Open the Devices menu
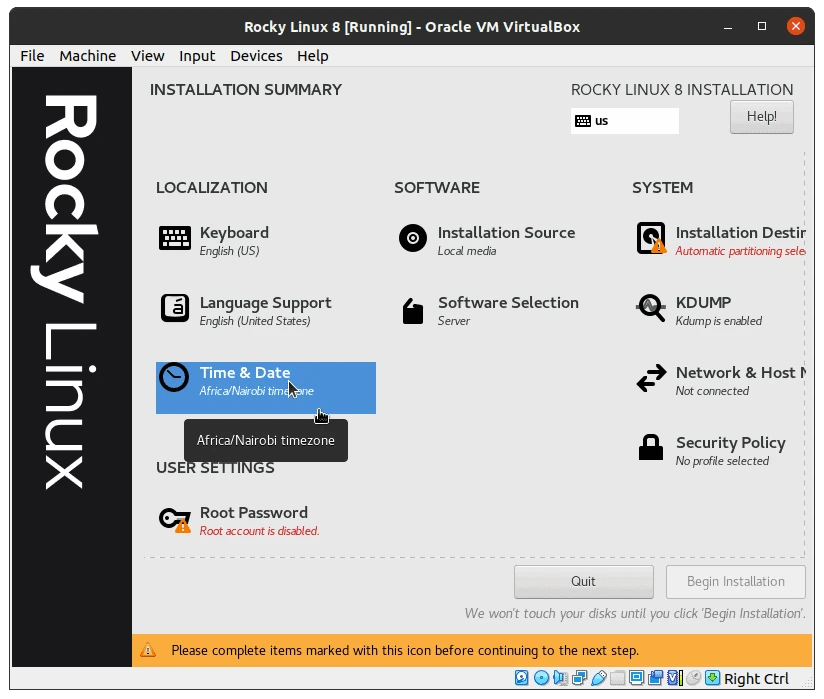This screenshot has width=824, height=699. (256, 56)
